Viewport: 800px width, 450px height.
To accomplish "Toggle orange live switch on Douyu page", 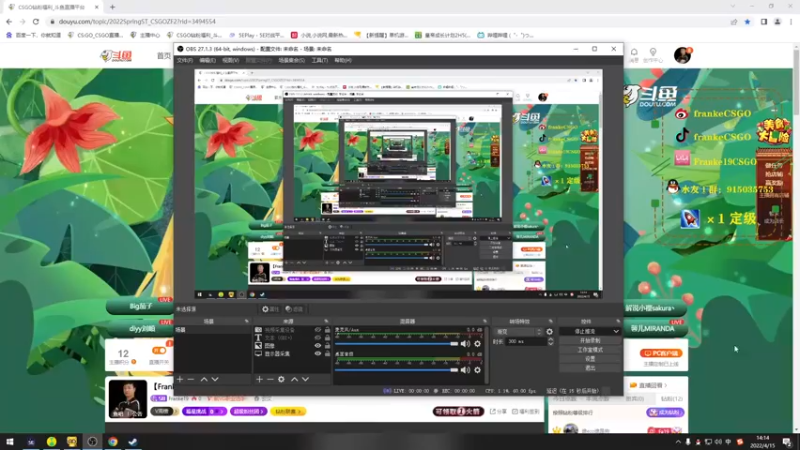I will [159, 351].
